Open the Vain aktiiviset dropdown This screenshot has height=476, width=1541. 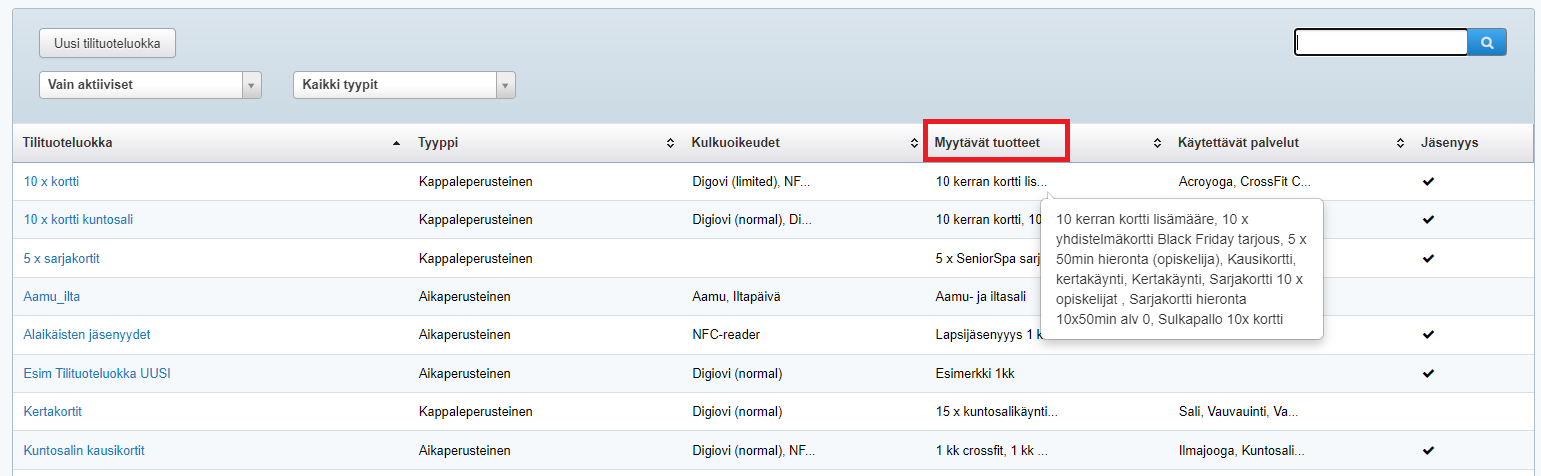[x=150, y=85]
